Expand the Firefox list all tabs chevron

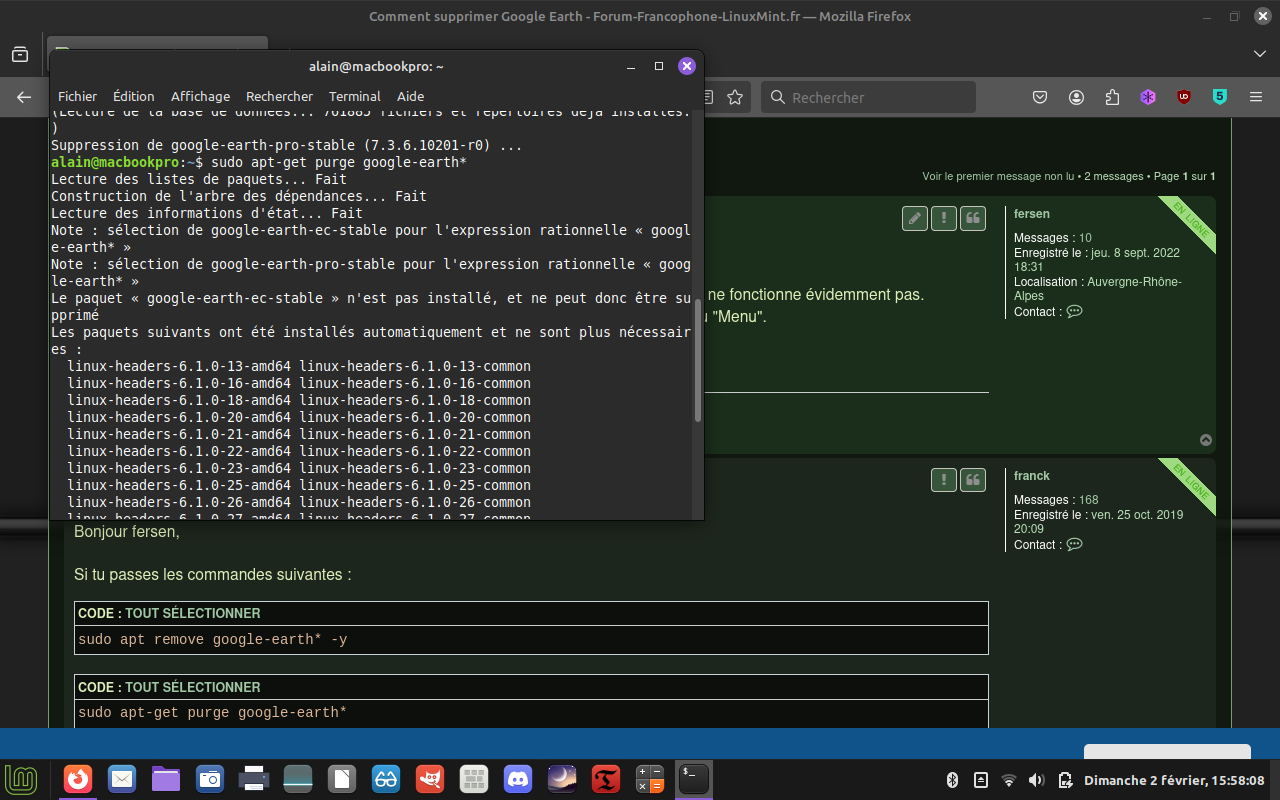(1260, 54)
